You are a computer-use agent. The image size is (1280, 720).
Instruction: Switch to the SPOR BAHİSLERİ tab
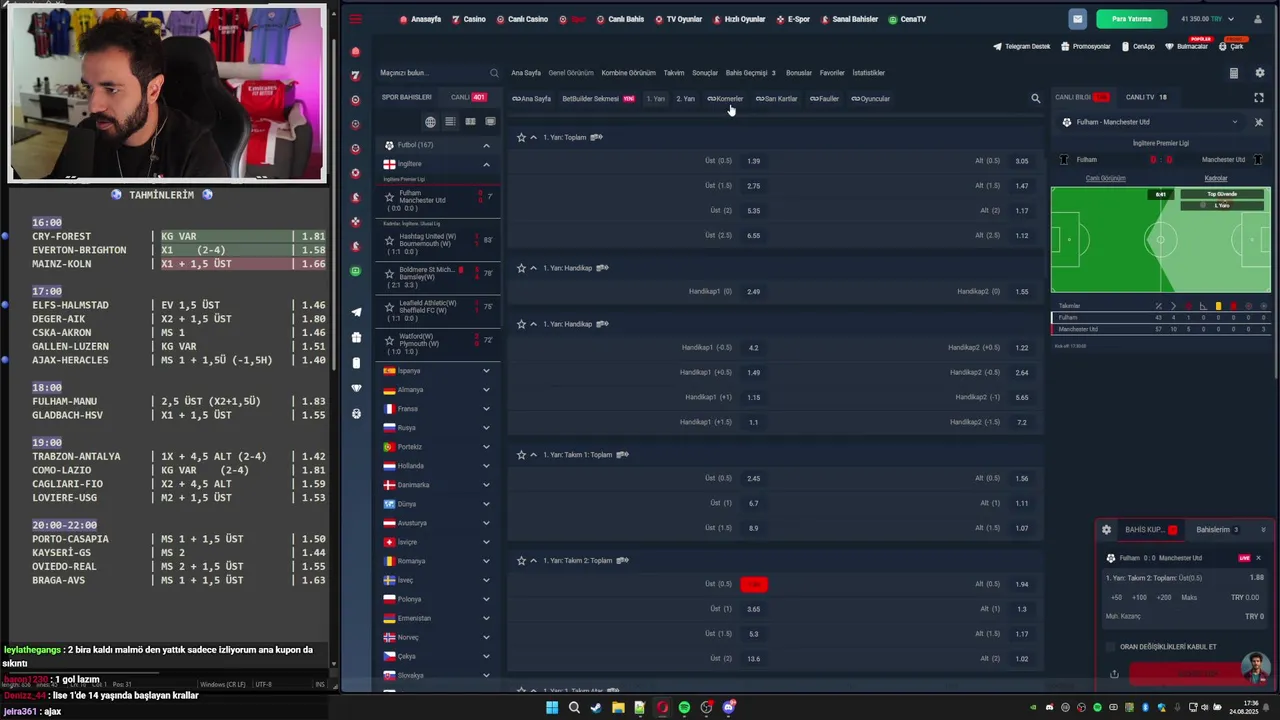pos(407,97)
